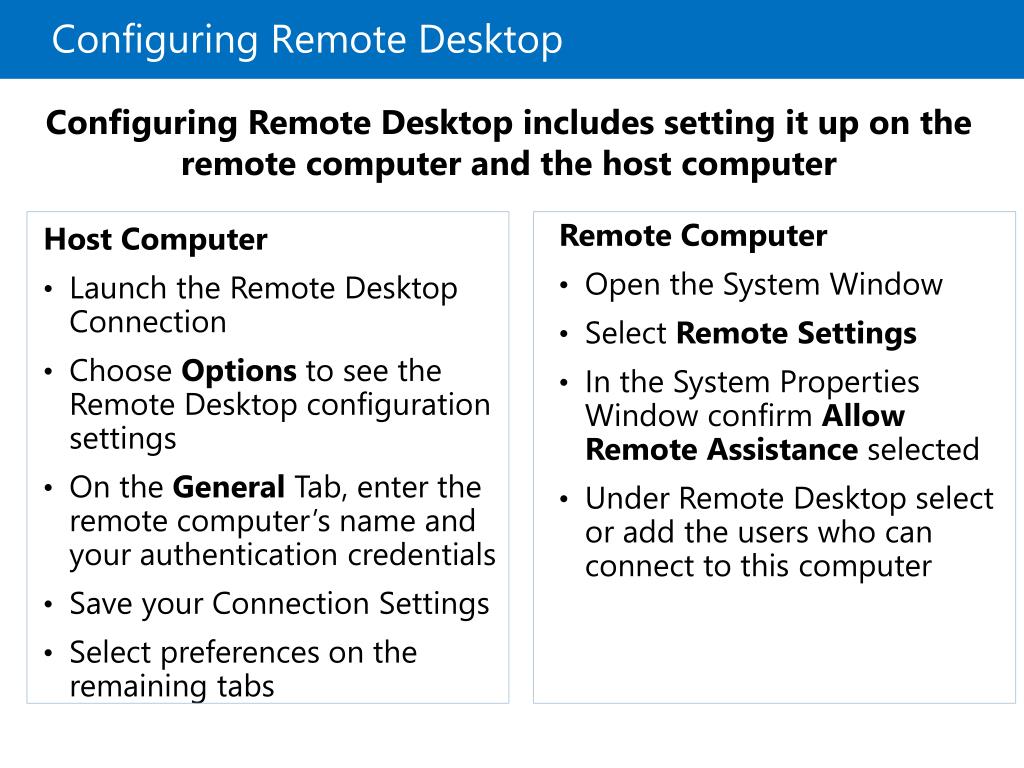
Task: Click 'your authentication credentials' line
Action: click(282, 556)
